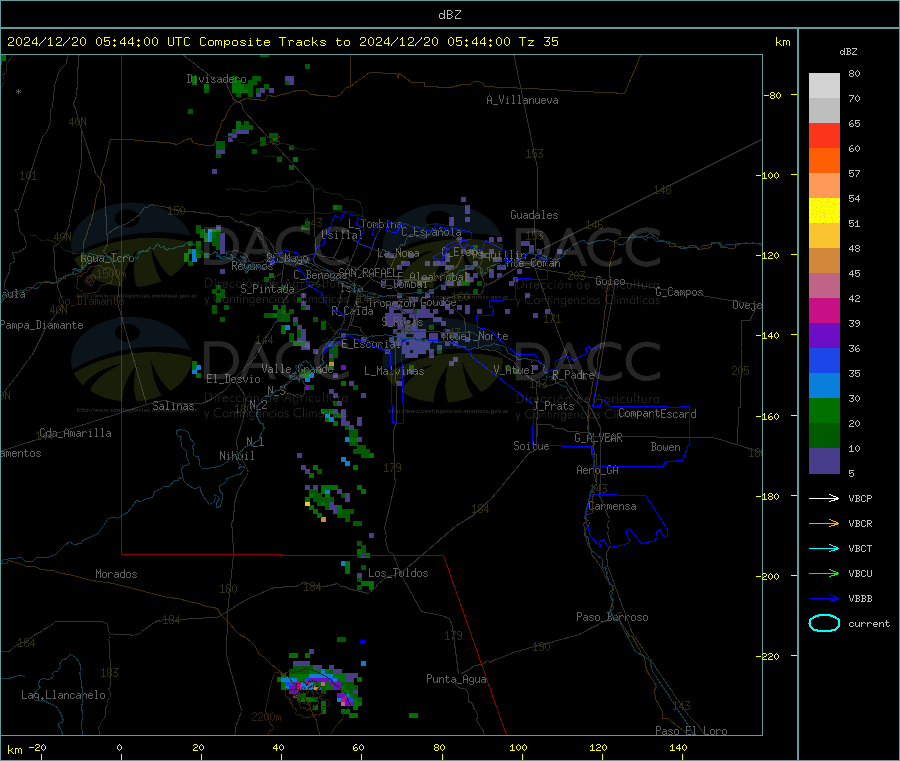Pick the light gray 70-80 dBZ swatch
This screenshot has height=761, width=900.
824,86
